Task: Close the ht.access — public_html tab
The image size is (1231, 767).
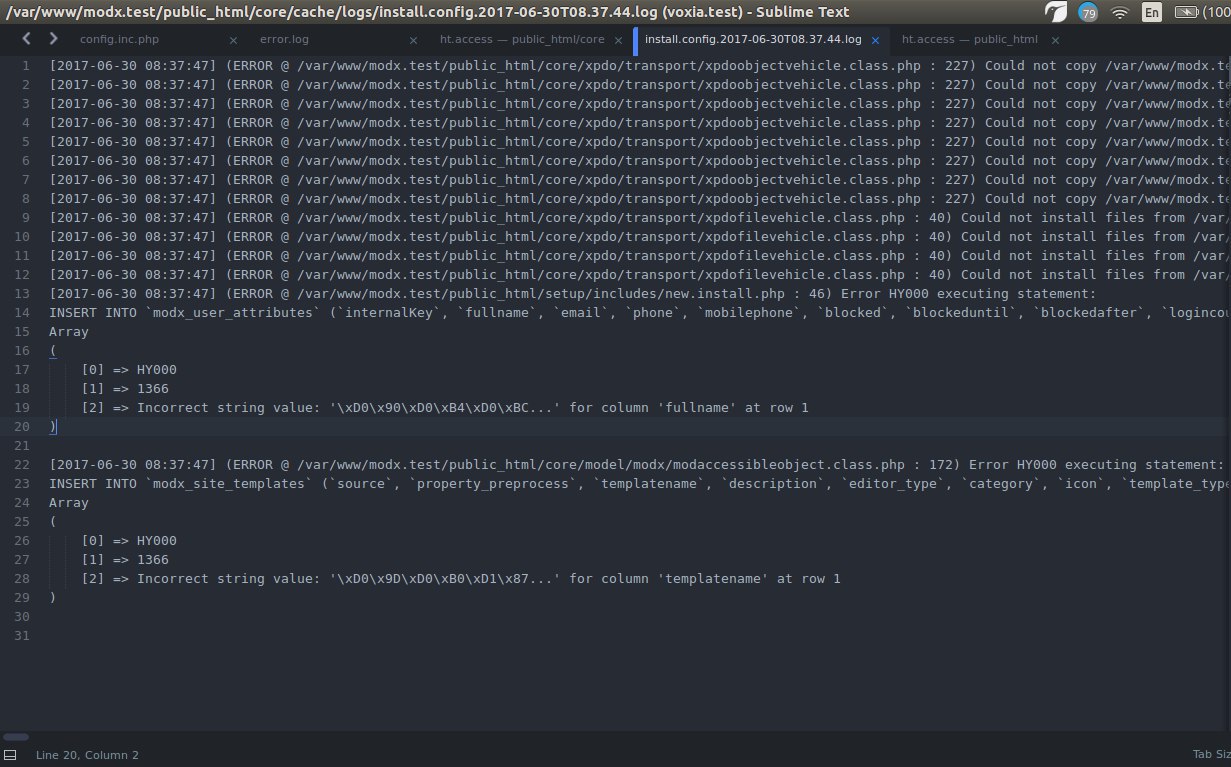Action: (1053, 40)
